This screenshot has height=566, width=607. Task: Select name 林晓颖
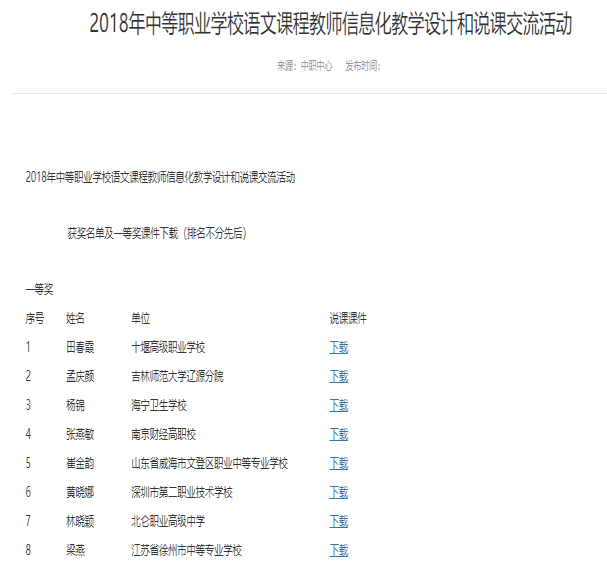point(80,521)
